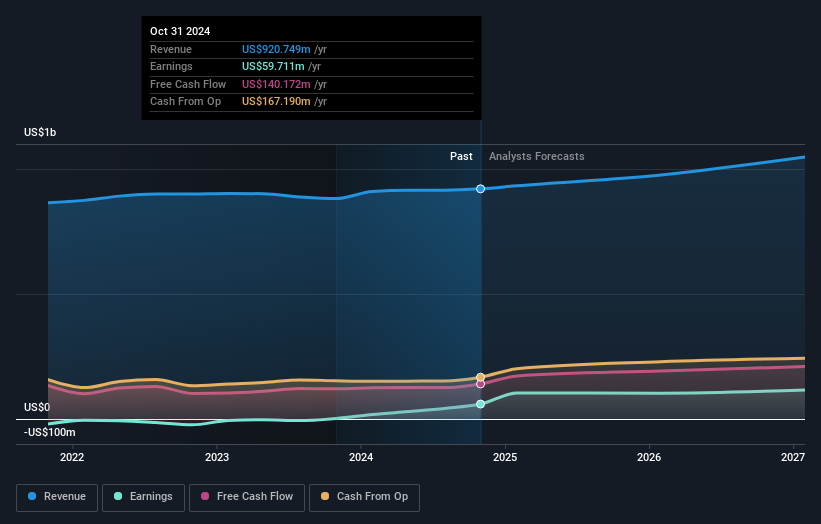
Task: Click the US$0 y-axis label
Action: [x=37, y=407]
